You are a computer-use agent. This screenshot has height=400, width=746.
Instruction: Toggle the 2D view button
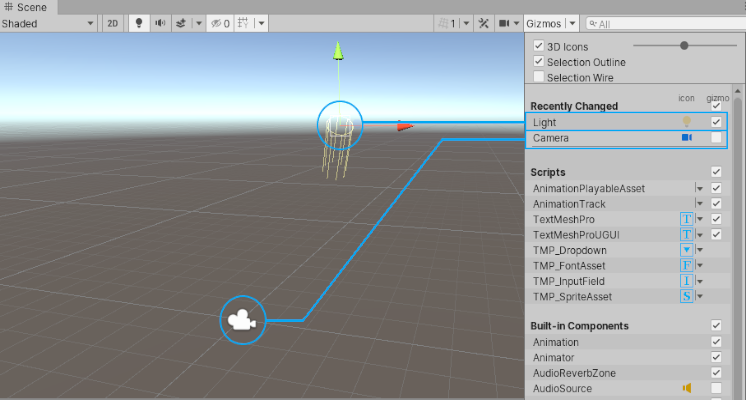[113, 23]
